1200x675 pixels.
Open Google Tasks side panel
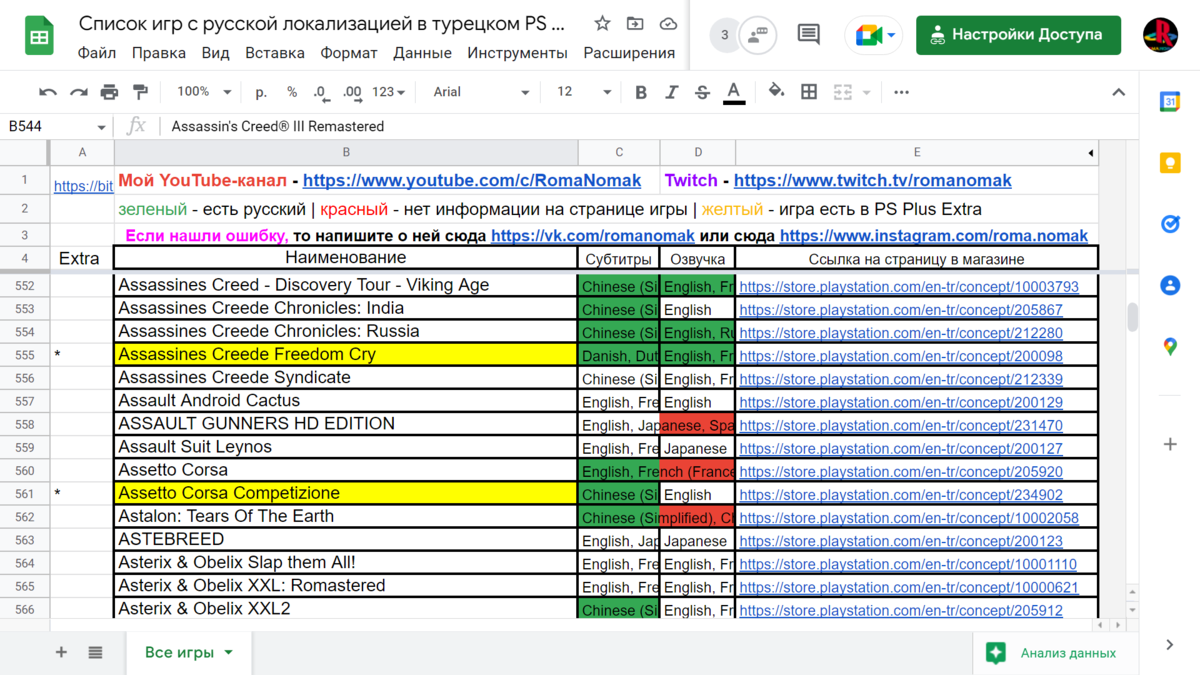coord(1170,224)
